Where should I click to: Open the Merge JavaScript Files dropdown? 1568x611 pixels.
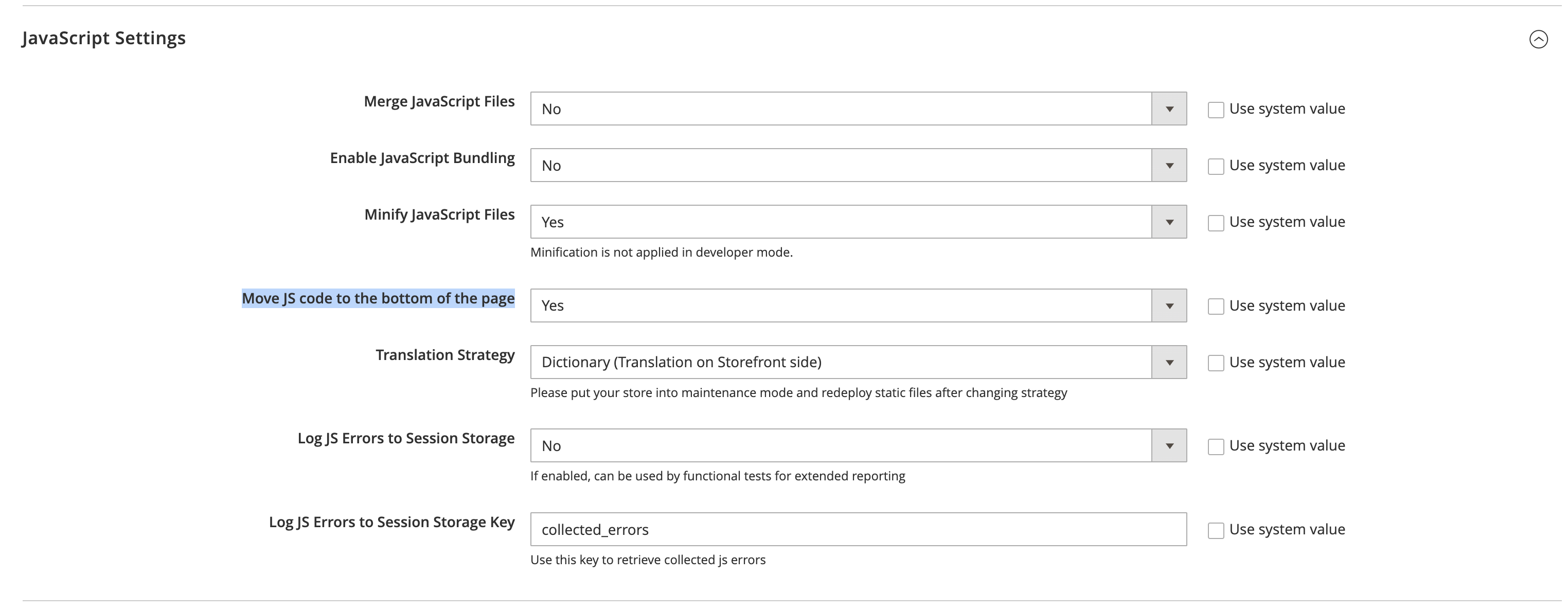pos(858,109)
